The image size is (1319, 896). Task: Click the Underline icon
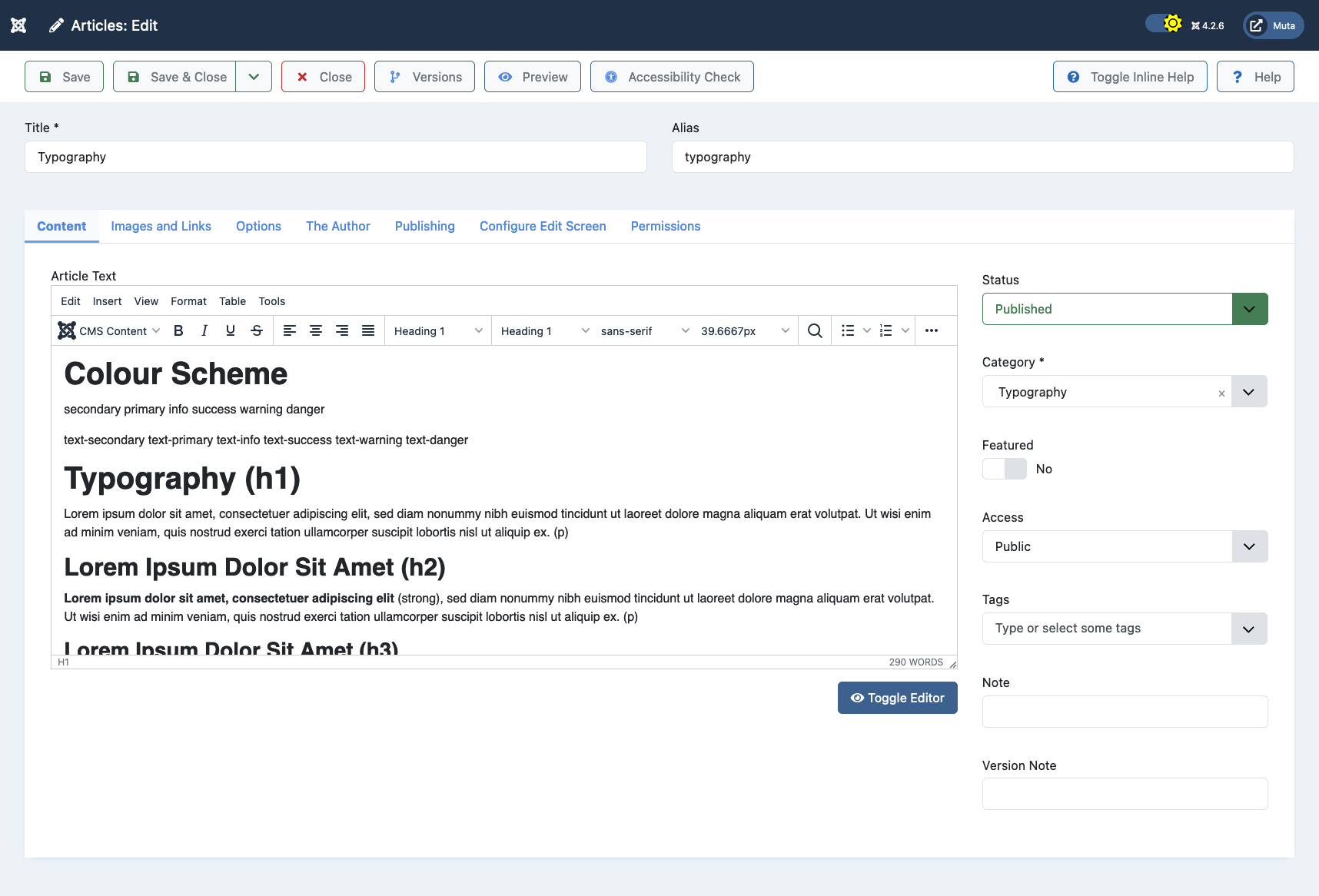tap(231, 330)
